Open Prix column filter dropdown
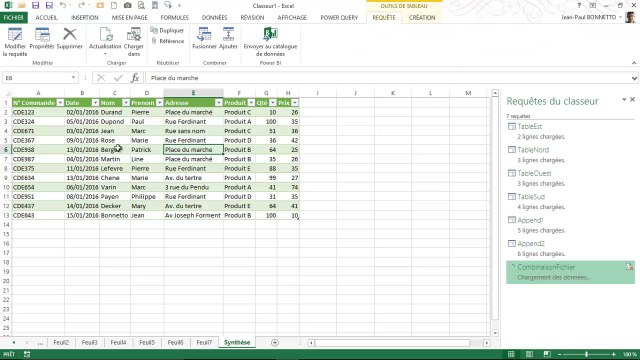The image size is (640, 360). pos(295,103)
